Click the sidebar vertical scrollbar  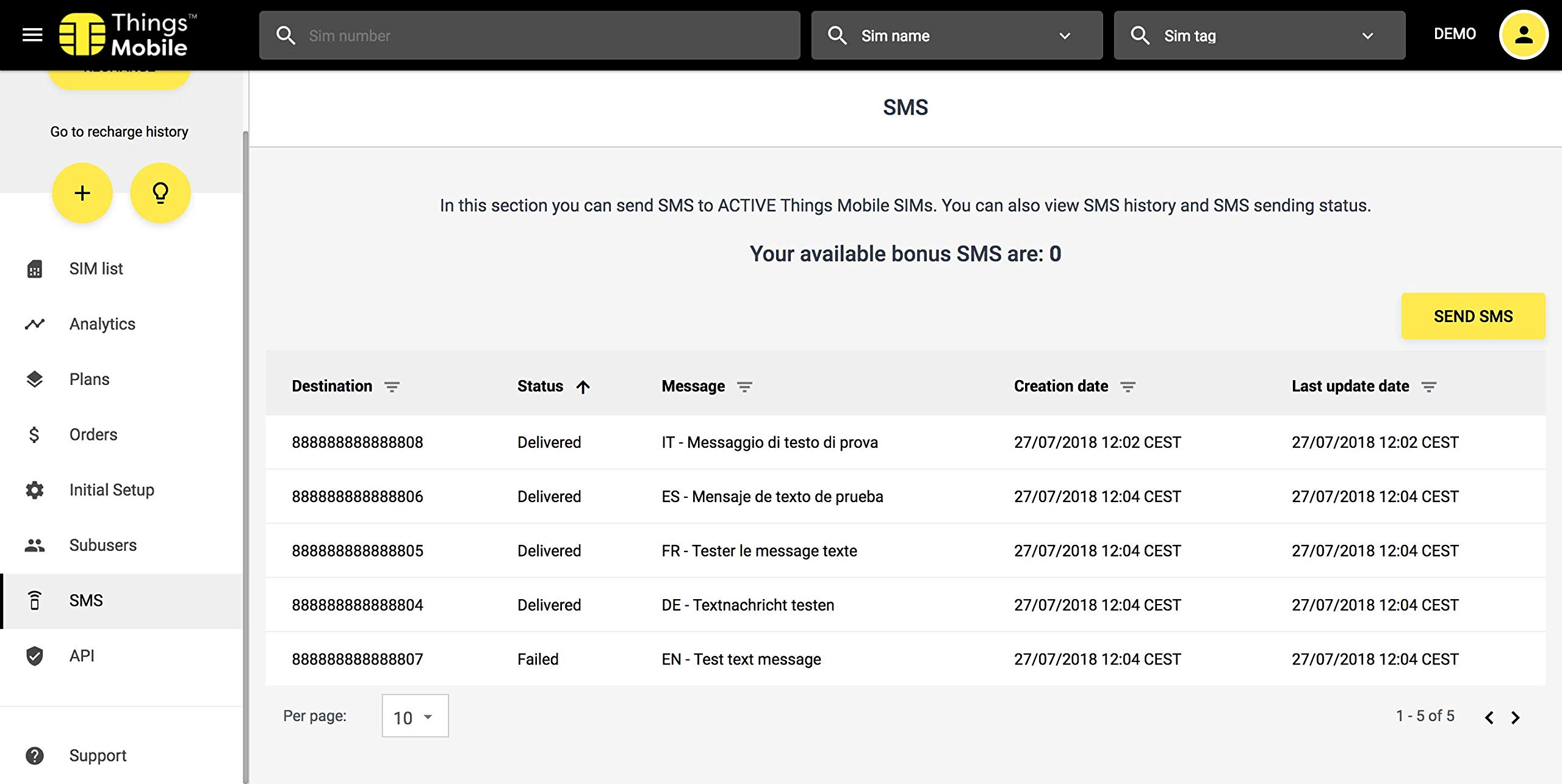tap(245, 427)
